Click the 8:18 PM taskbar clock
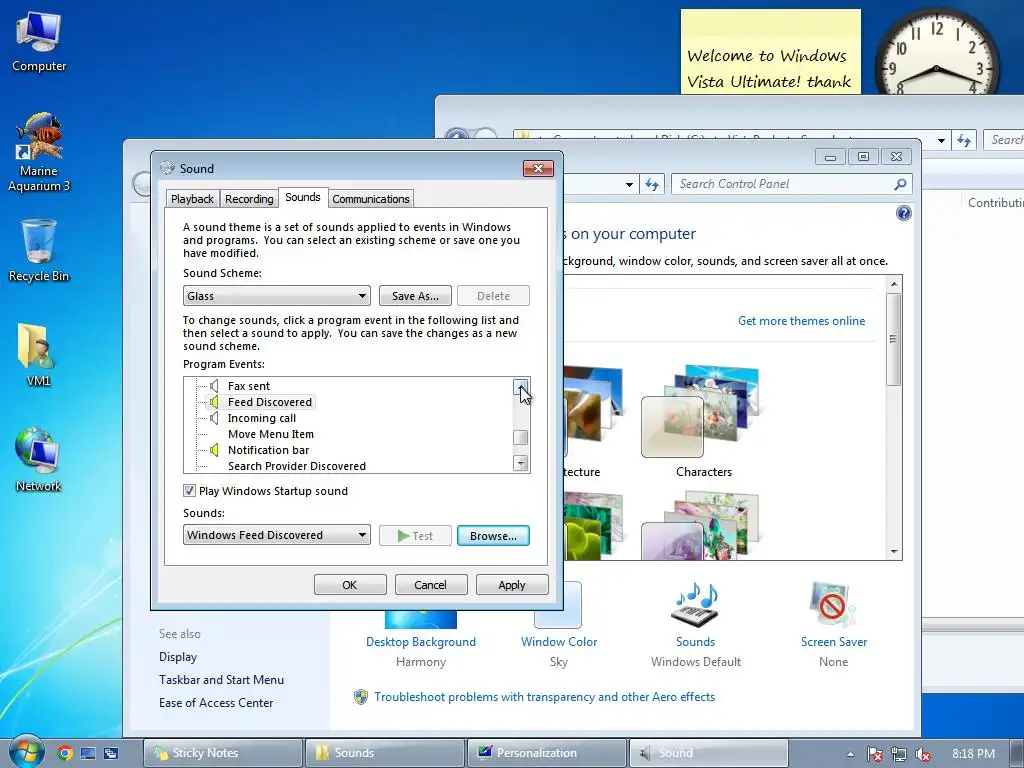This screenshot has width=1024, height=768. (x=973, y=754)
